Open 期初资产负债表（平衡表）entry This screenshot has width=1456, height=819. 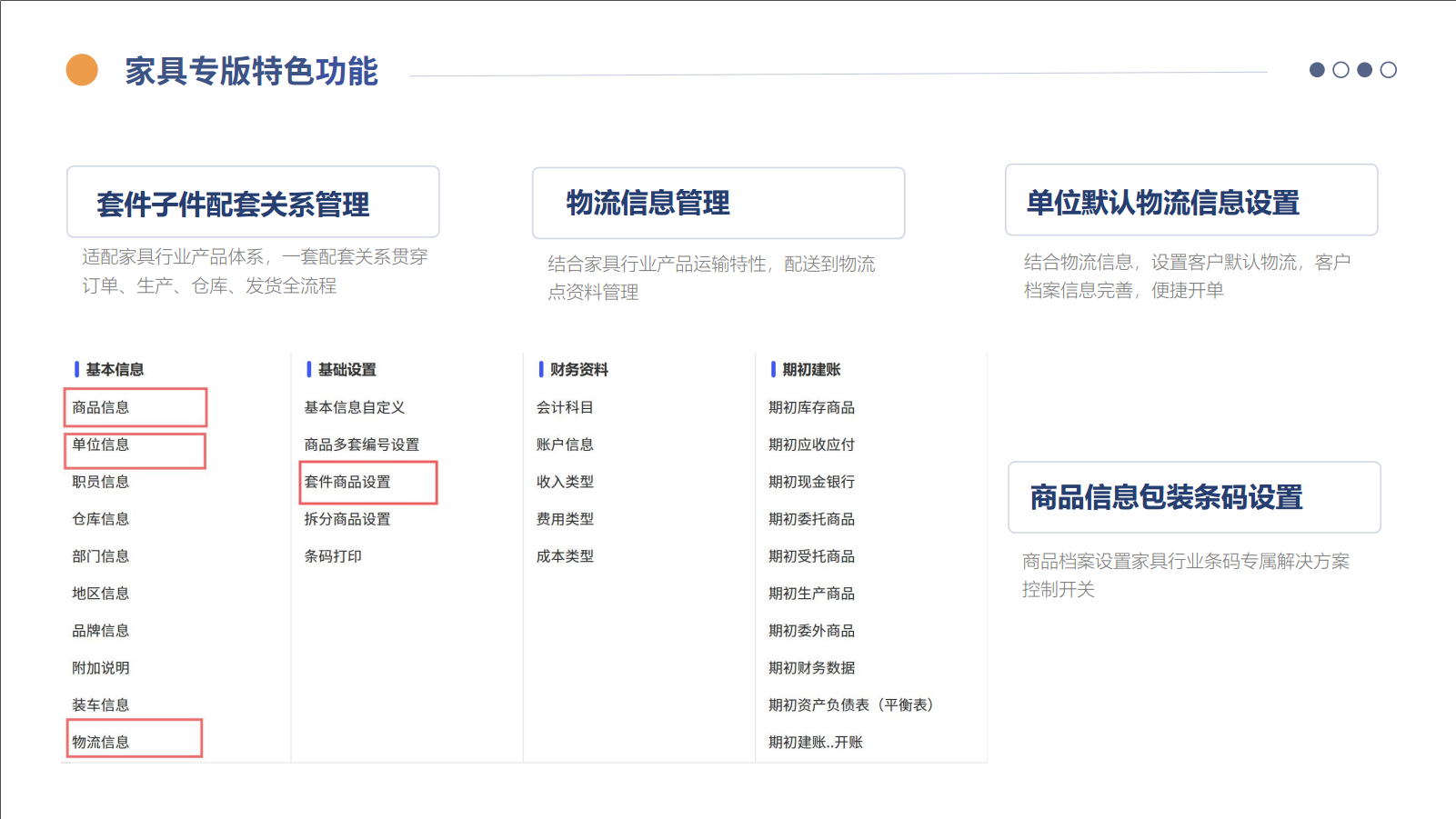click(x=850, y=704)
